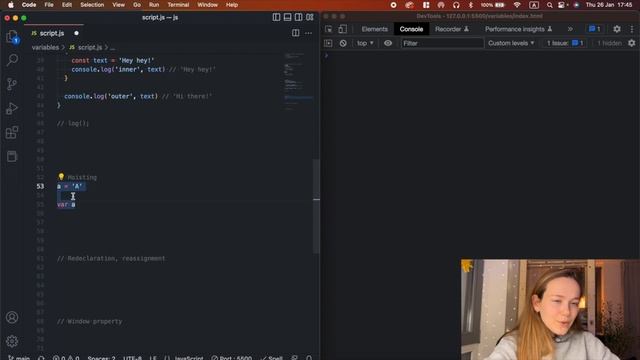Screen dimensions: 640x360
Task: Open DevTools more options kebab menu
Action: 632,29
